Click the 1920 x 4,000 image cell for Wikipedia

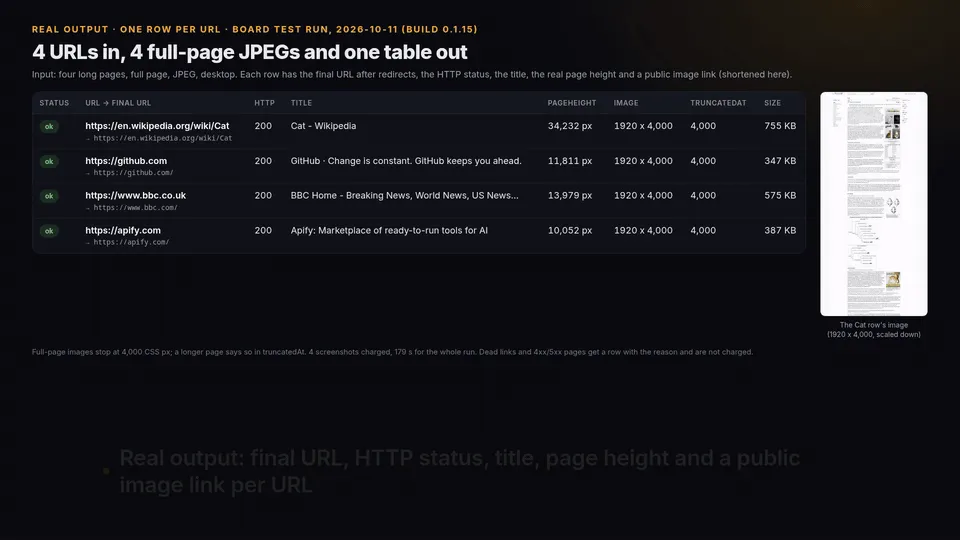643,126
